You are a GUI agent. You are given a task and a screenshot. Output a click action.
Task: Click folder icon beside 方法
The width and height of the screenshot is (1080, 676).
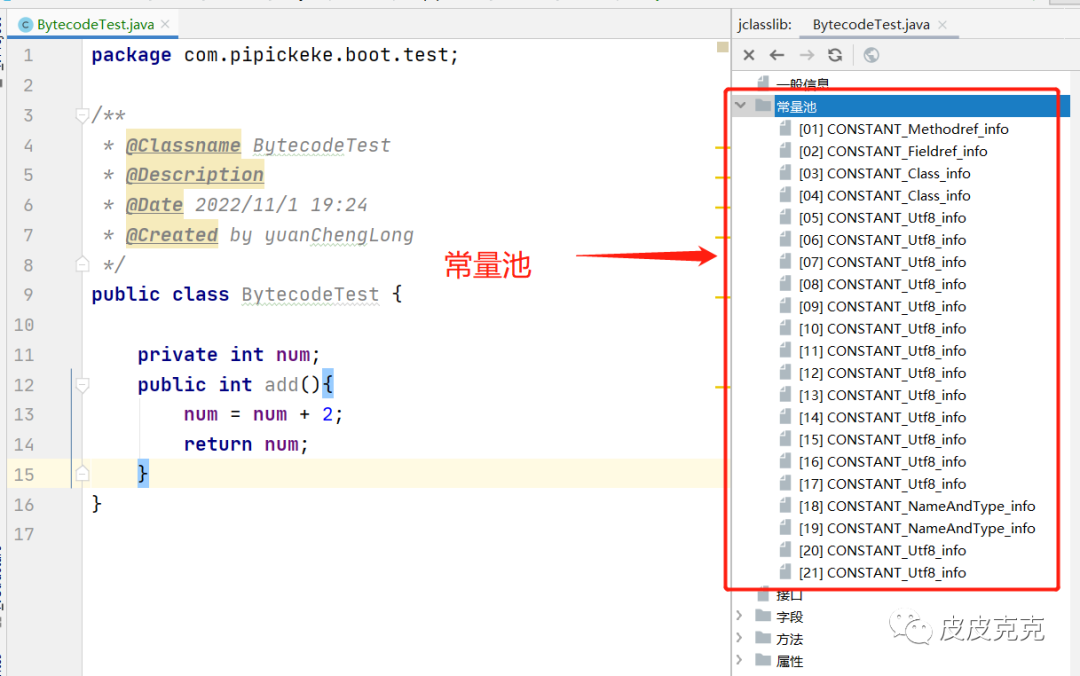[x=762, y=637]
